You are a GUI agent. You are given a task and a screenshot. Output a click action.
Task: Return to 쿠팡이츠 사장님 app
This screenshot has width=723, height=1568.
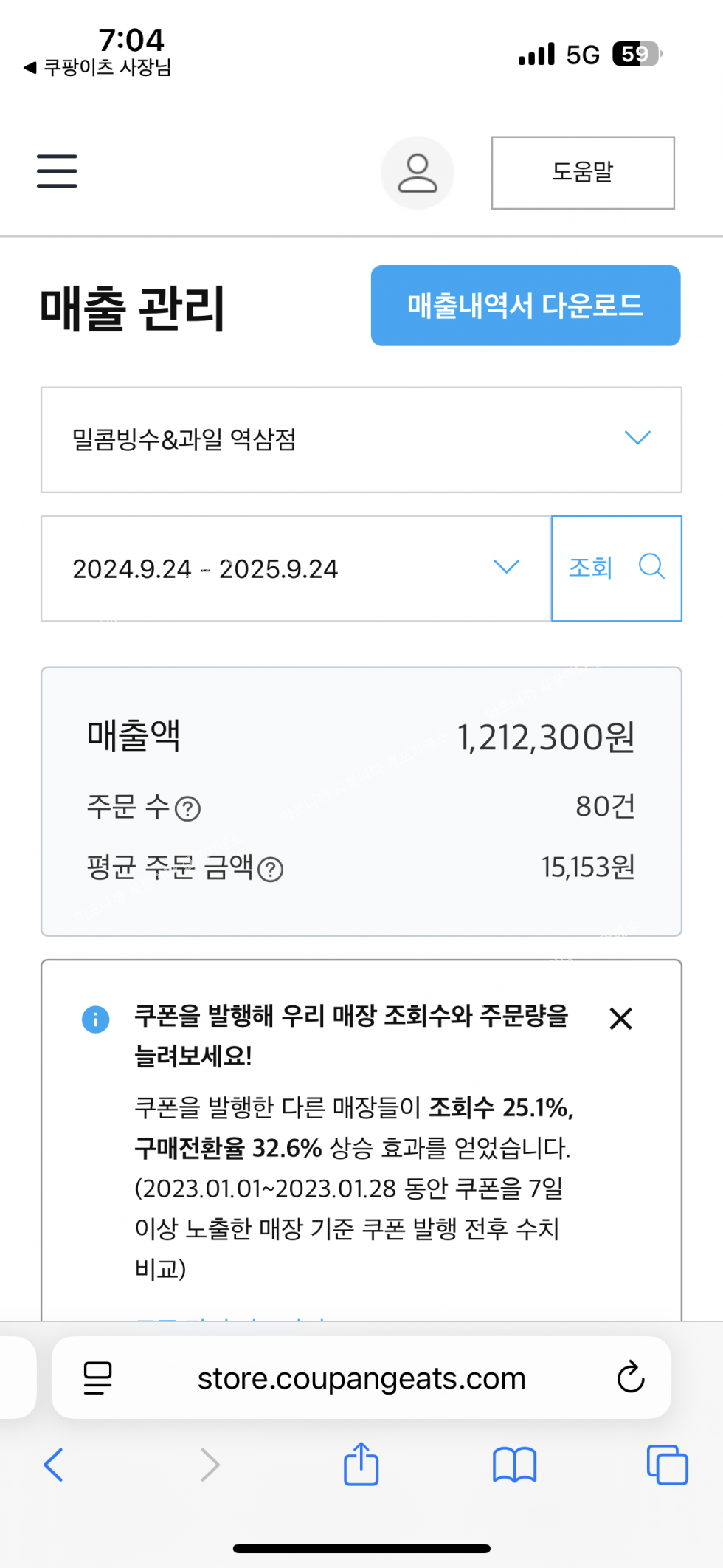click(98, 68)
